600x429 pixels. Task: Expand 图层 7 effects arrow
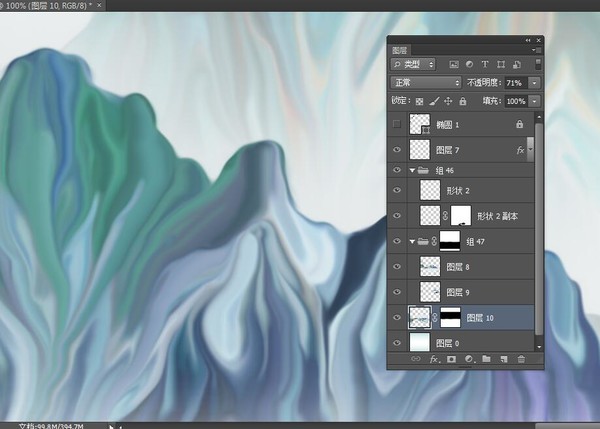pos(530,150)
